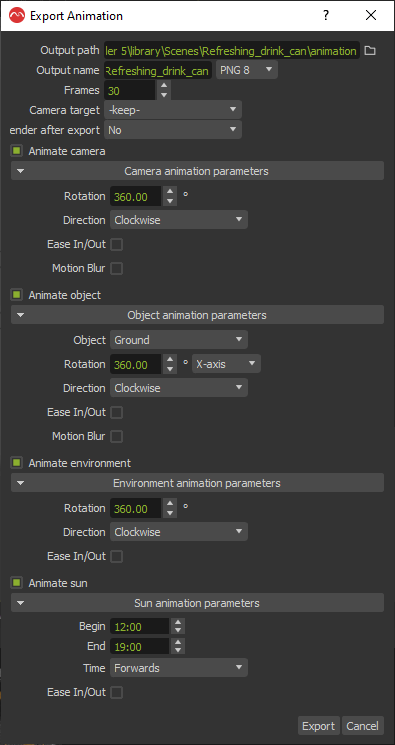Open the Camera target -keep- dropdown
This screenshot has height=745, width=395.
[173, 110]
